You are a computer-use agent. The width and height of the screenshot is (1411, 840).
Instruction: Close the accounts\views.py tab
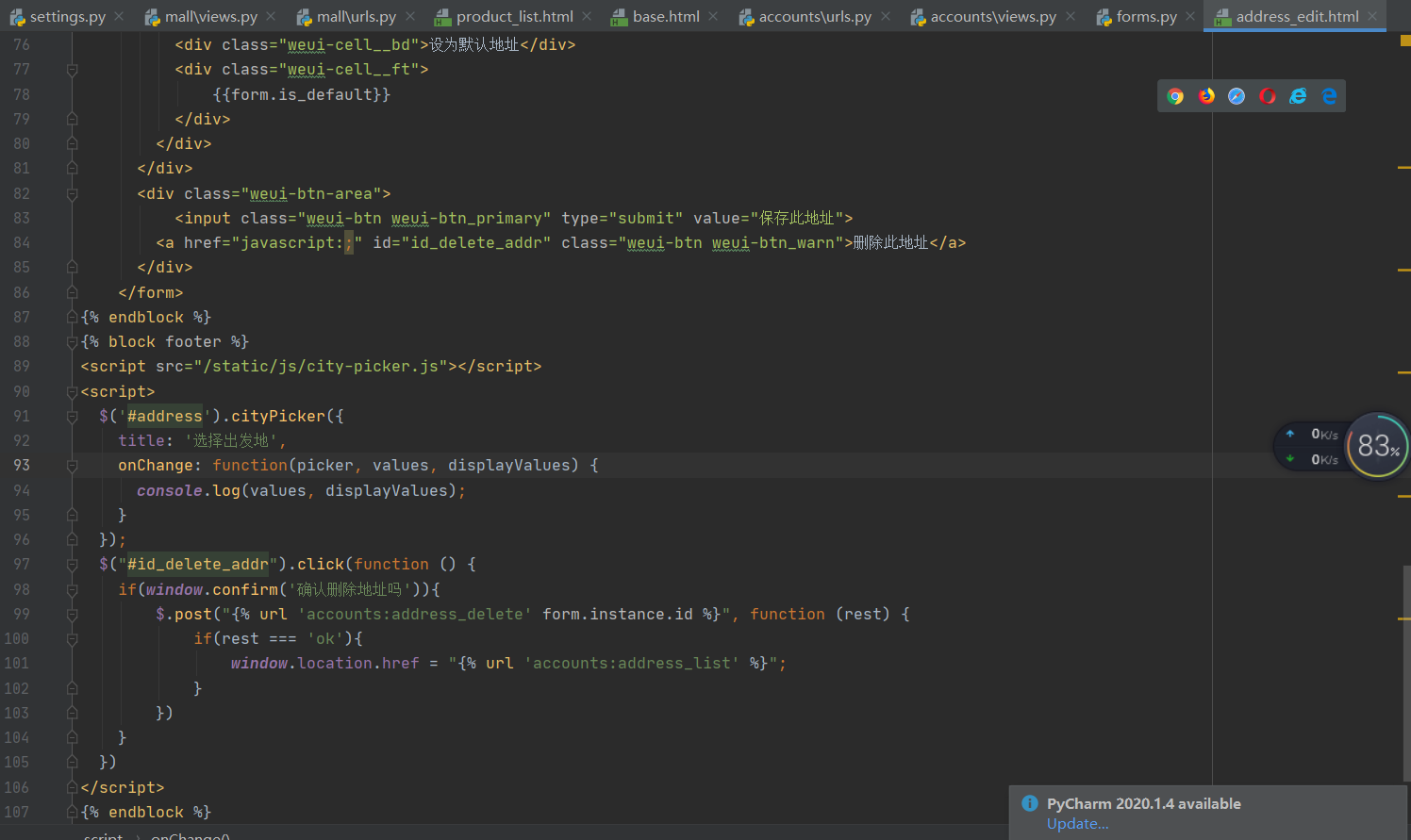tap(1070, 16)
